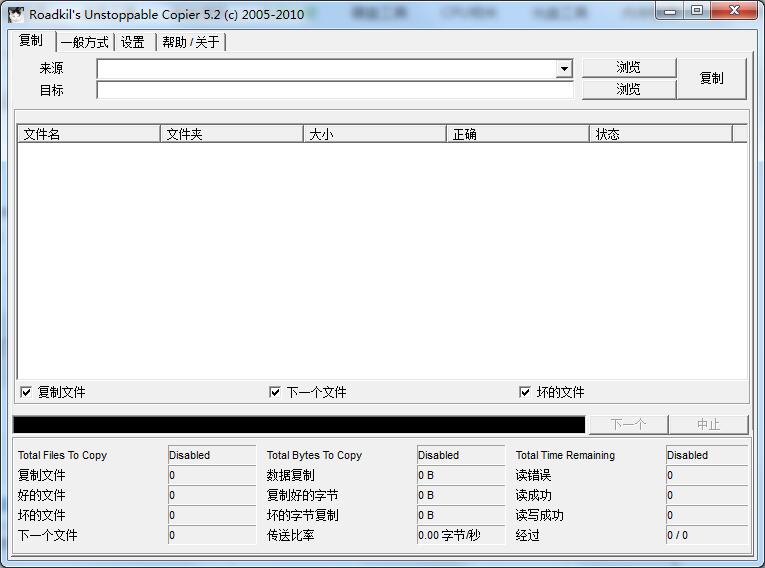
Task: Minimize the Unstoppable Copier window
Action: (670, 11)
